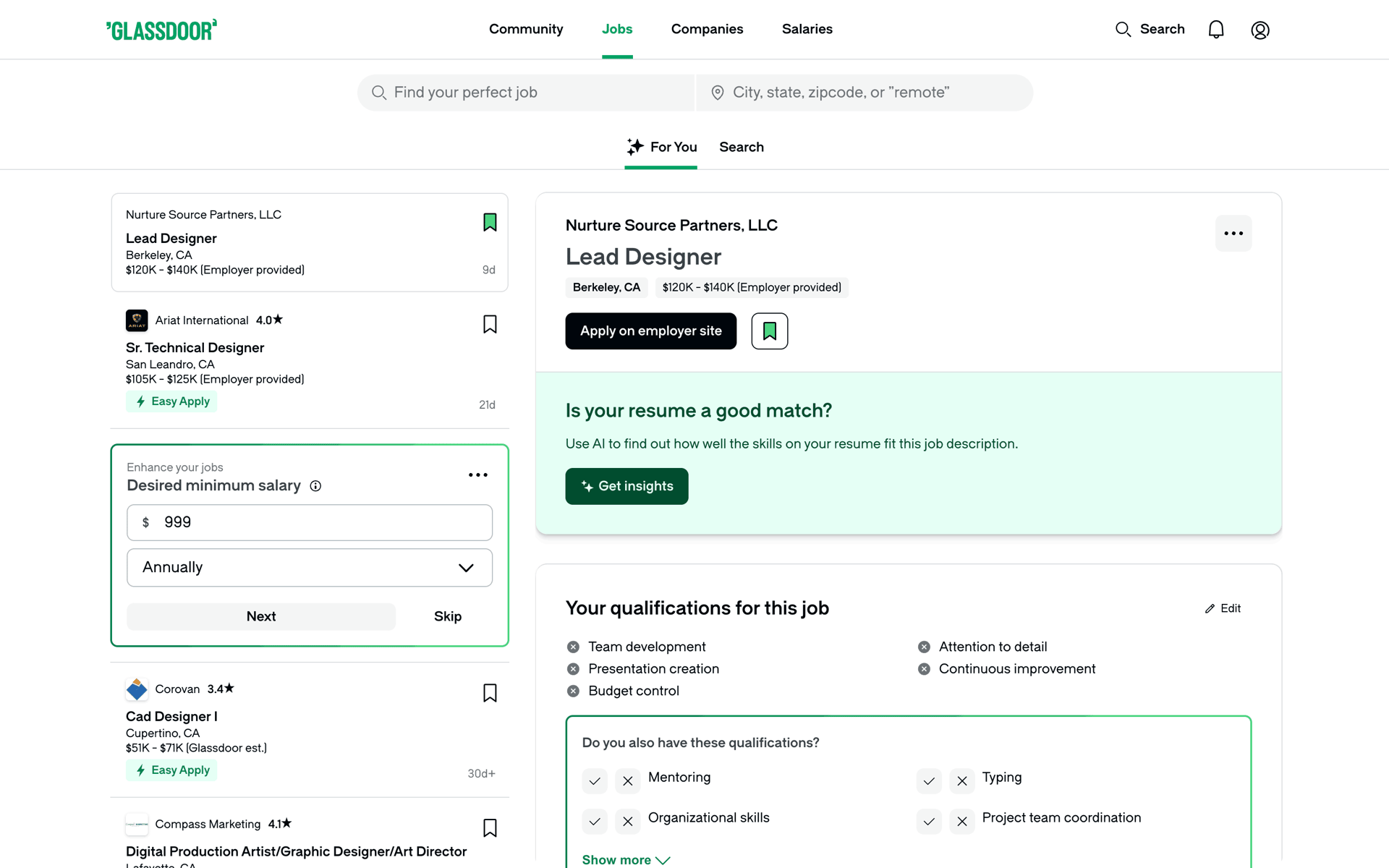Open the user profile icon
Screen dimensions: 1389x868
1260,30
